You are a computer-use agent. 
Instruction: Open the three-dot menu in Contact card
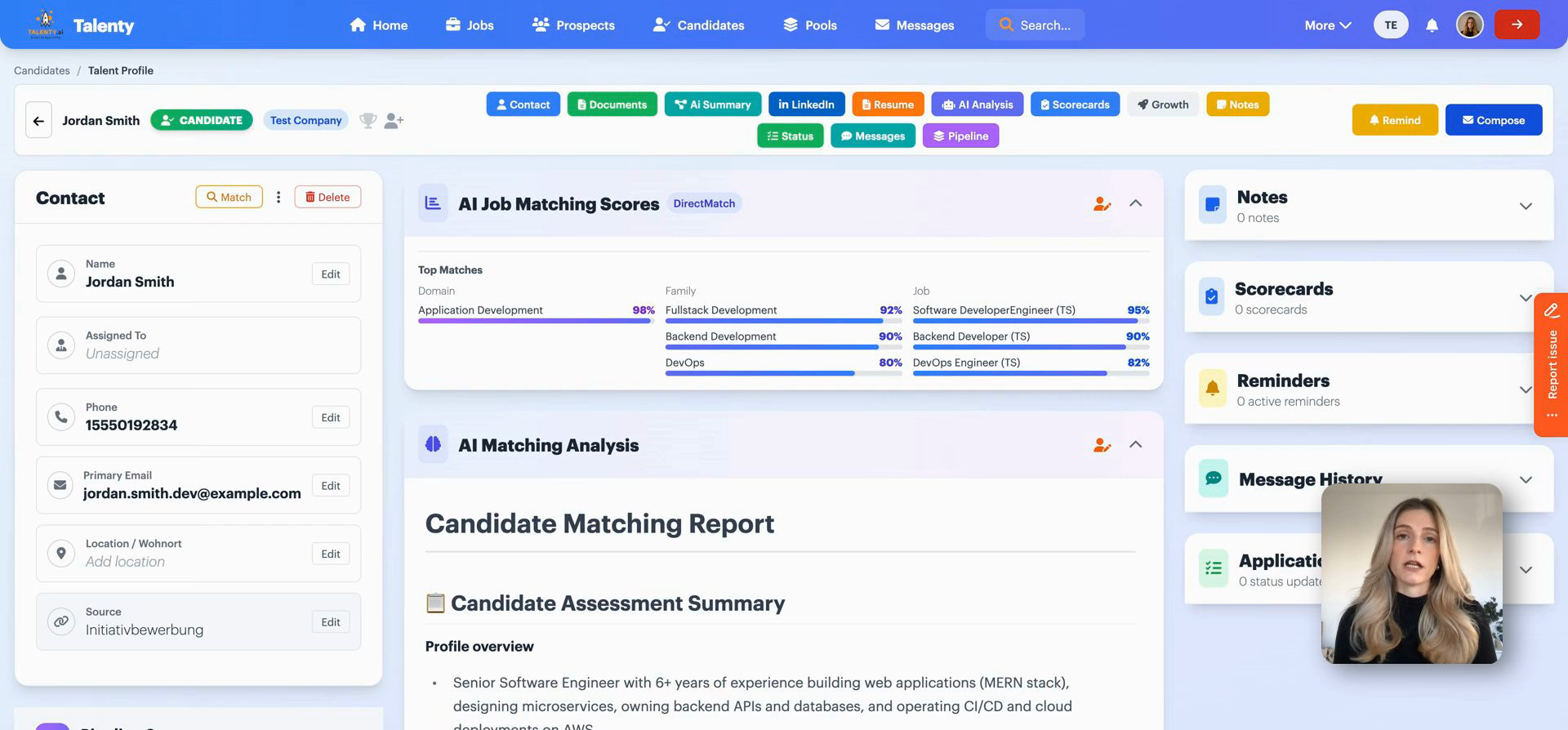point(278,197)
